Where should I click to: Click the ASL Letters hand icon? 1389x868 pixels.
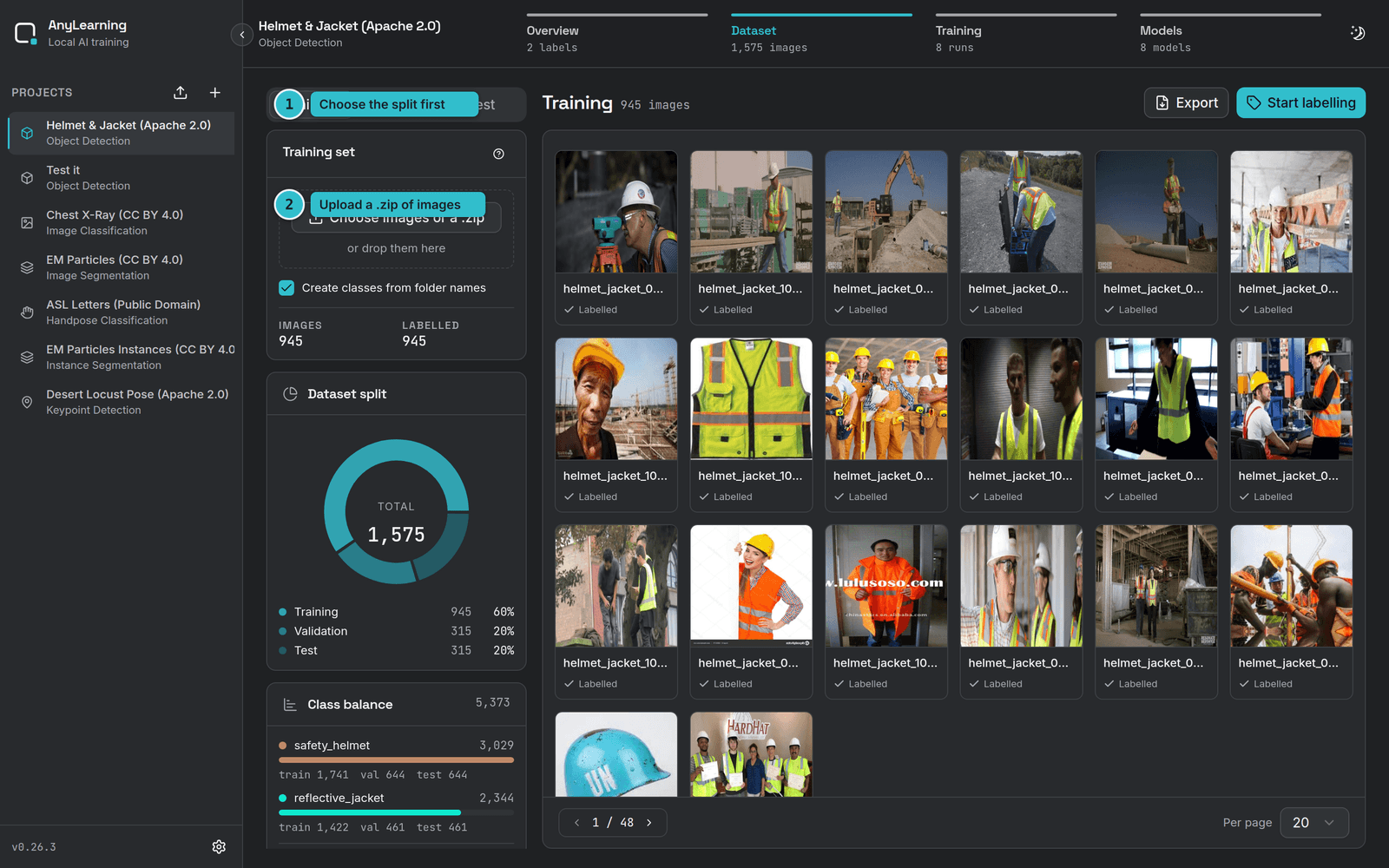coord(27,312)
